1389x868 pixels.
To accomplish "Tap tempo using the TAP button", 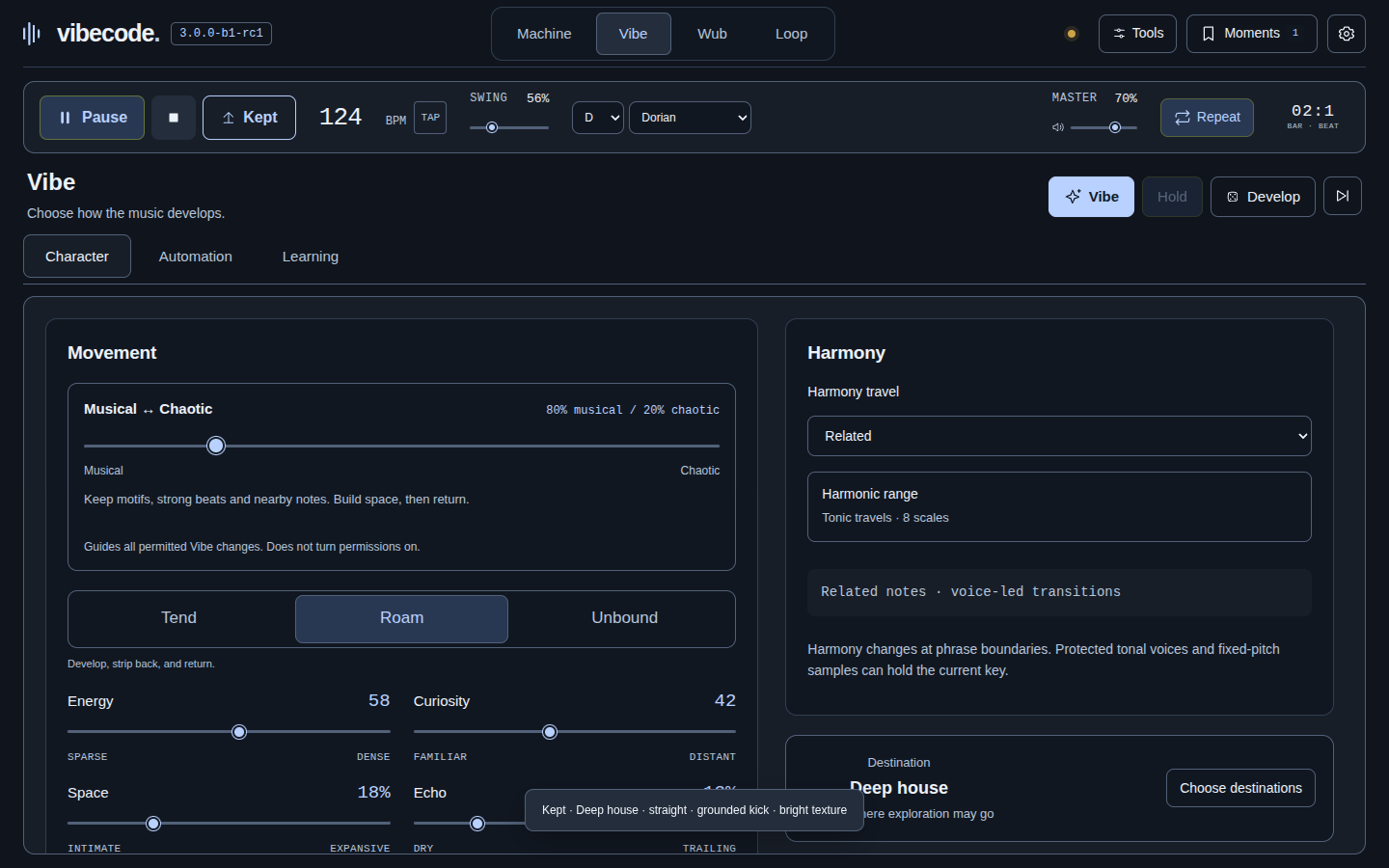I will (430, 118).
